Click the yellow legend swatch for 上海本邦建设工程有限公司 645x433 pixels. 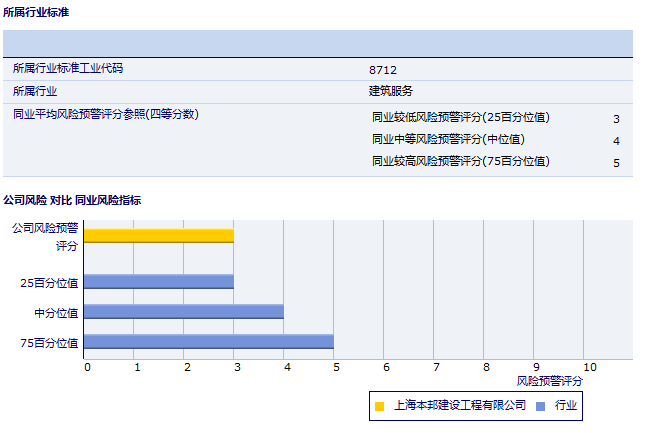pyautogui.click(x=379, y=406)
